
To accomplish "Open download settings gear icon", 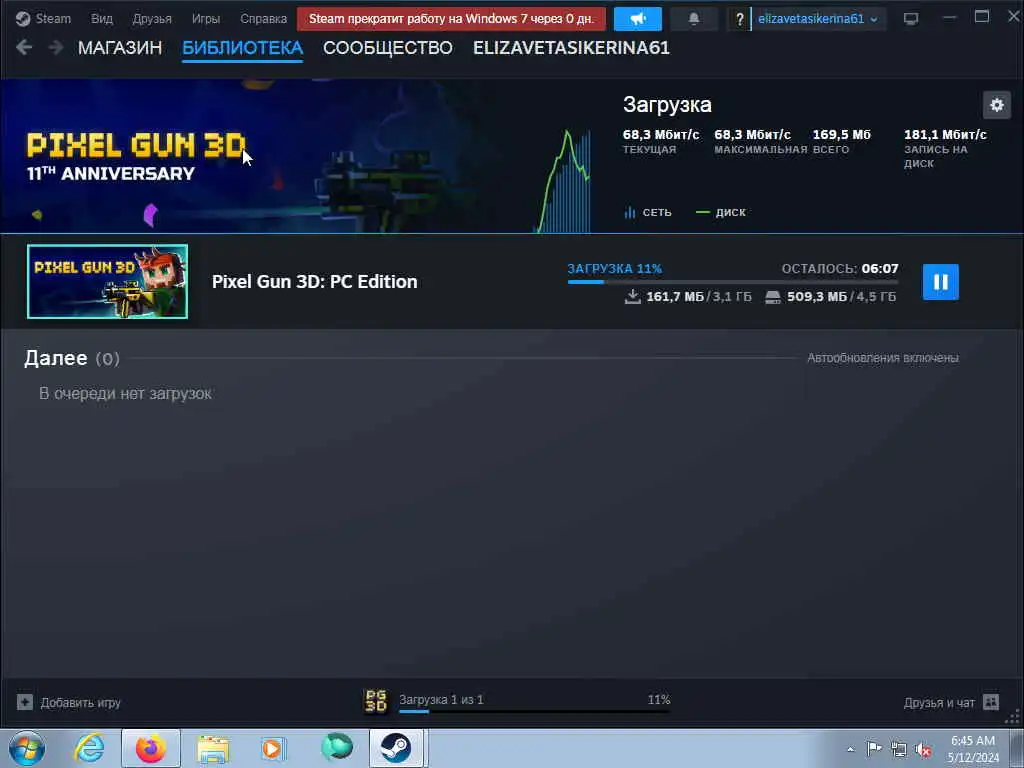I will click(x=997, y=104).
